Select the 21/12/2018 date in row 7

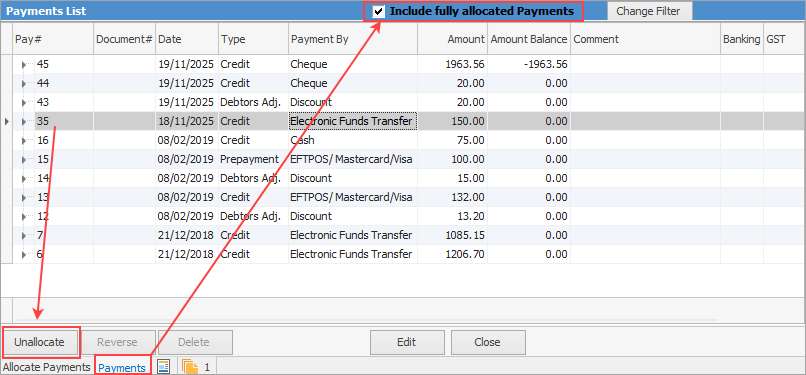pos(187,236)
